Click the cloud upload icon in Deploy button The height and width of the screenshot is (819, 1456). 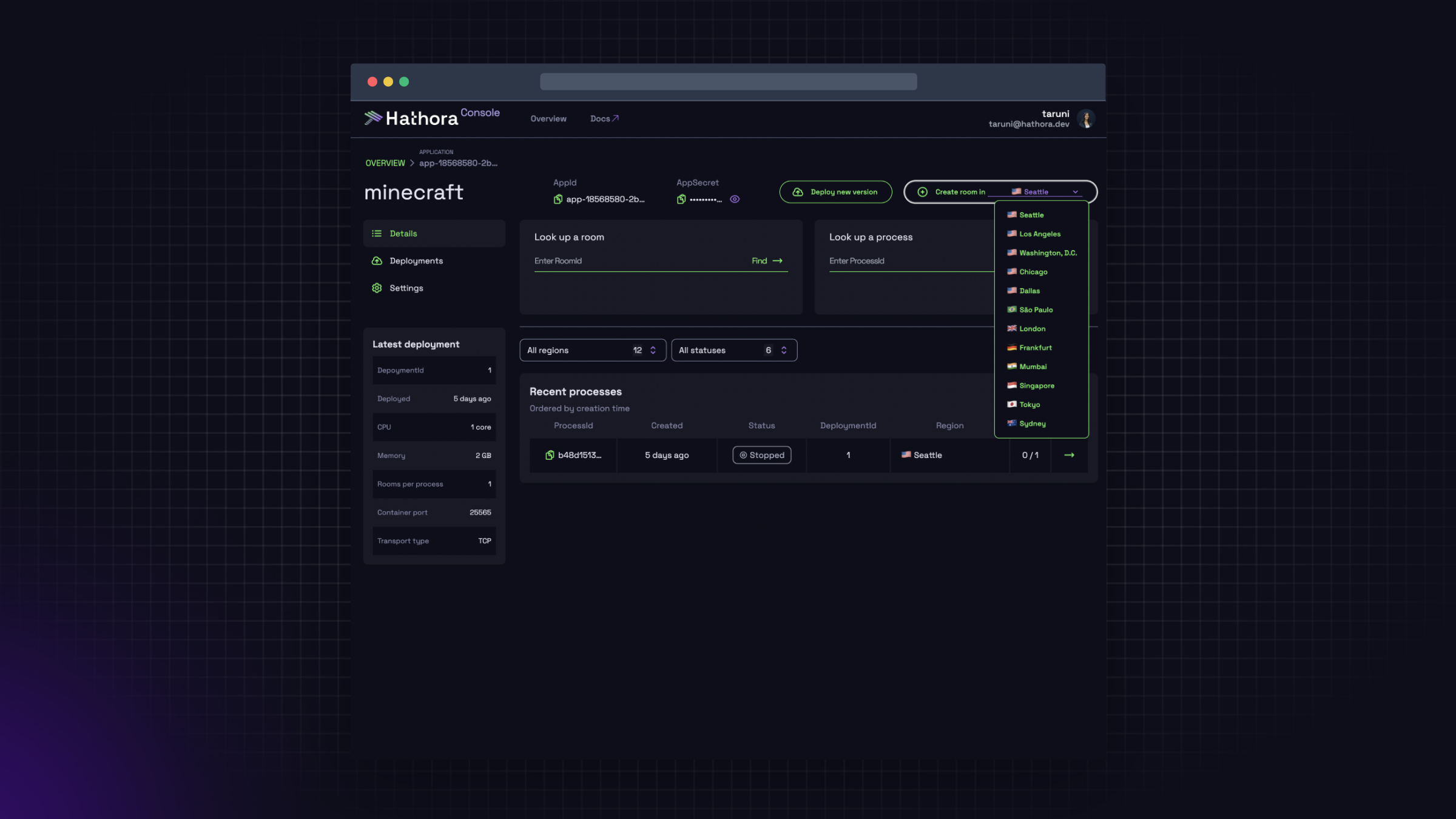tap(798, 192)
